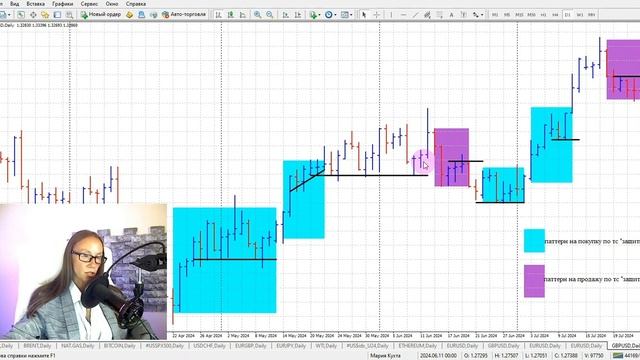Select the equidistant channel tool
The height and width of the screenshot is (360, 640).
[427, 15]
